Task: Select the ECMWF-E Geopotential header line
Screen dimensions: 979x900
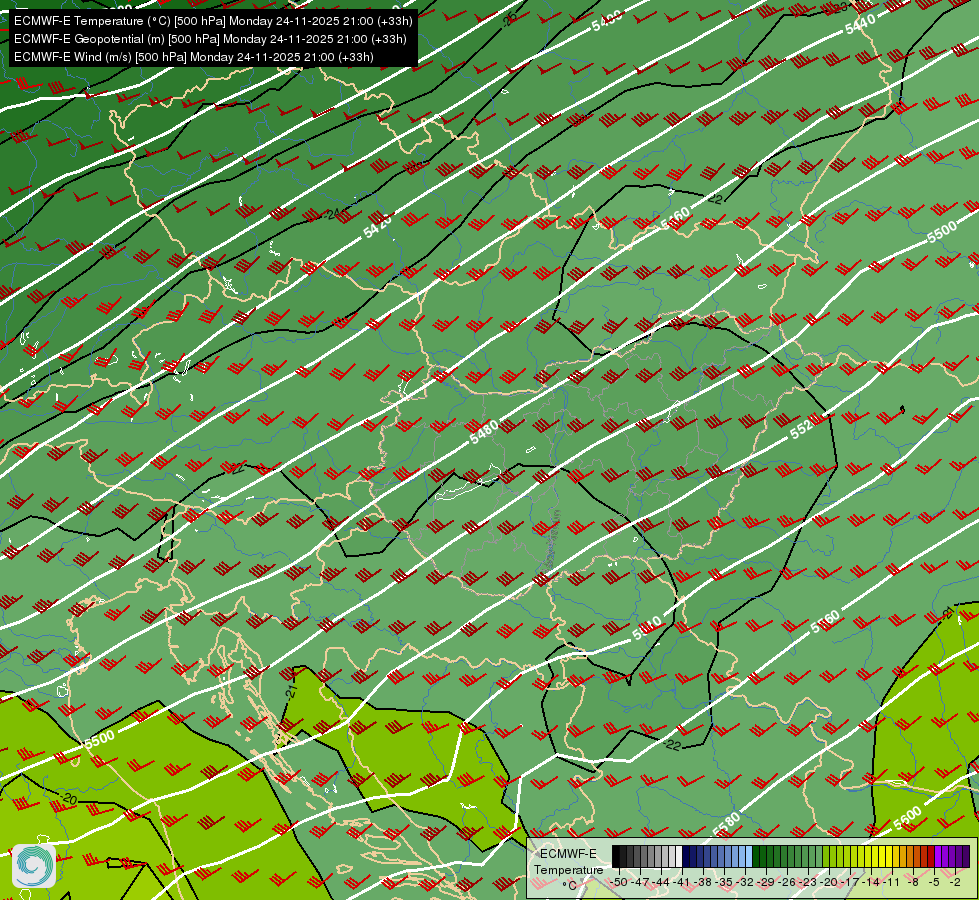Action: coord(210,39)
